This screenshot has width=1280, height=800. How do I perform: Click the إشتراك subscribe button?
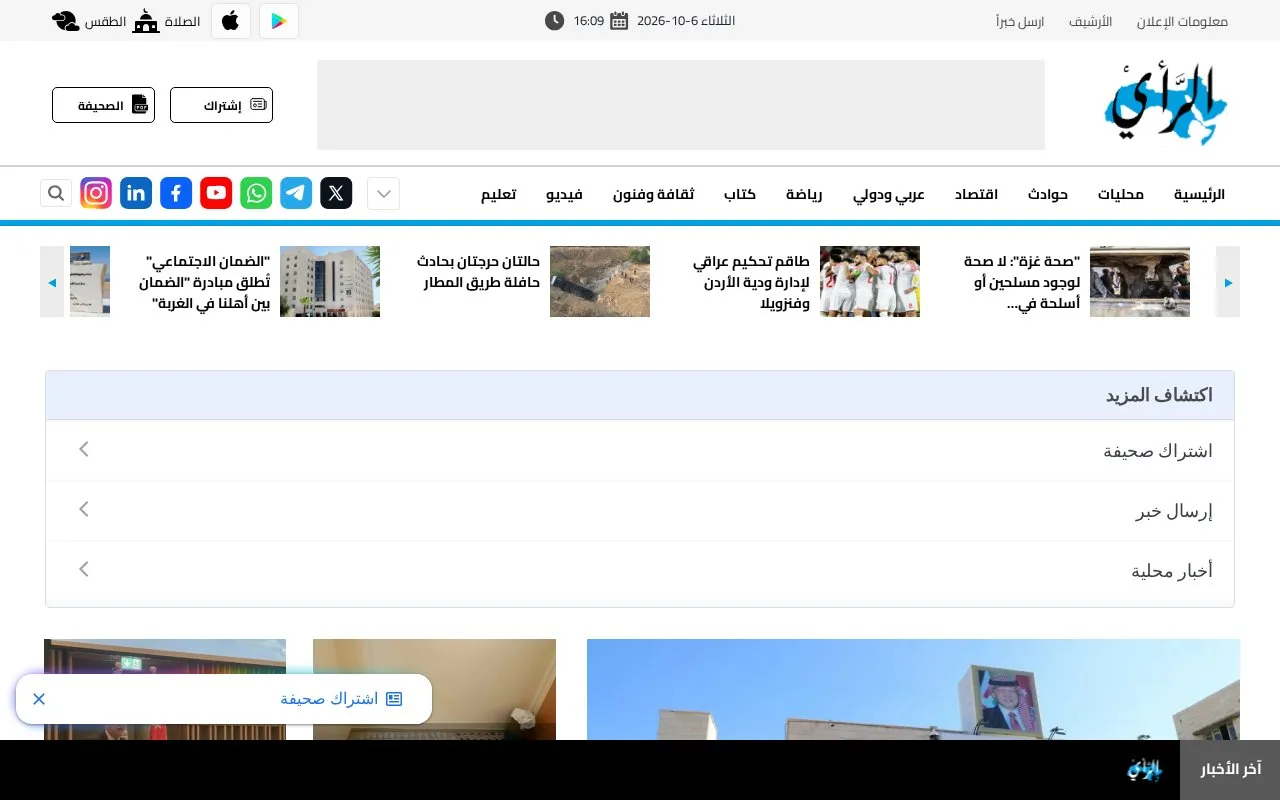pyautogui.click(x=221, y=105)
